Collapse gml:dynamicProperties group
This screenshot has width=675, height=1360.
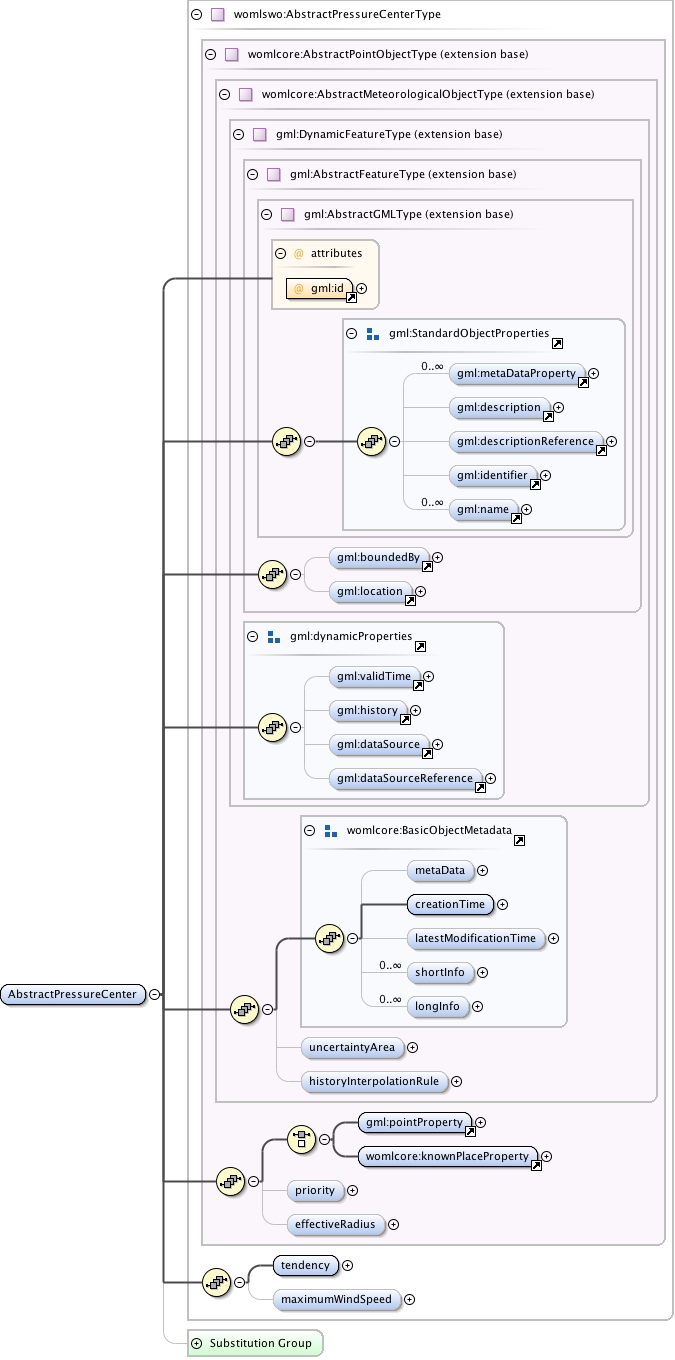click(x=252, y=636)
